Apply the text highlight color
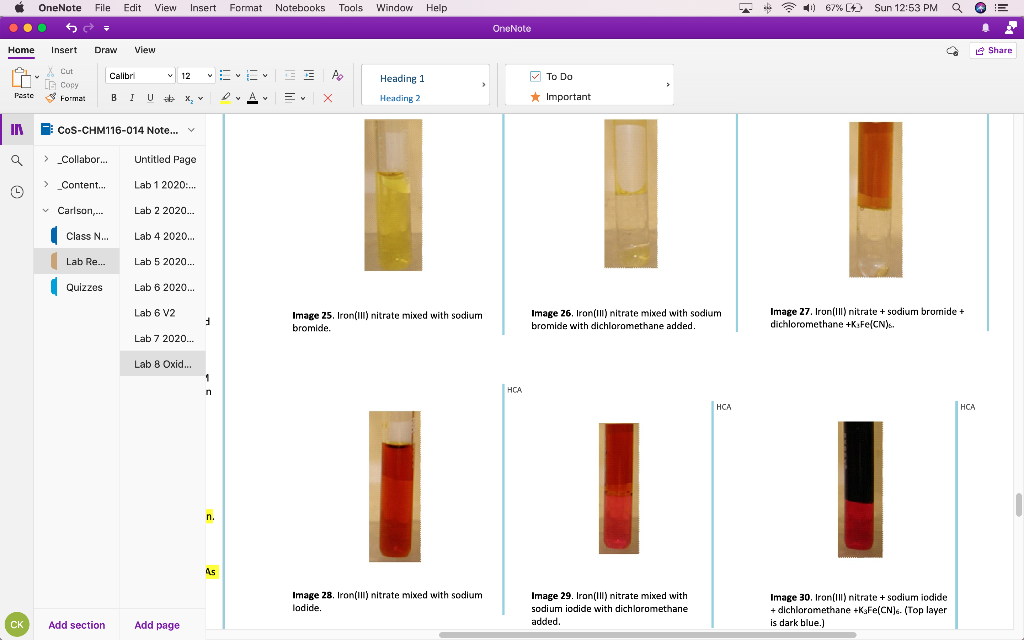The width and height of the screenshot is (1024, 640). [x=225, y=98]
